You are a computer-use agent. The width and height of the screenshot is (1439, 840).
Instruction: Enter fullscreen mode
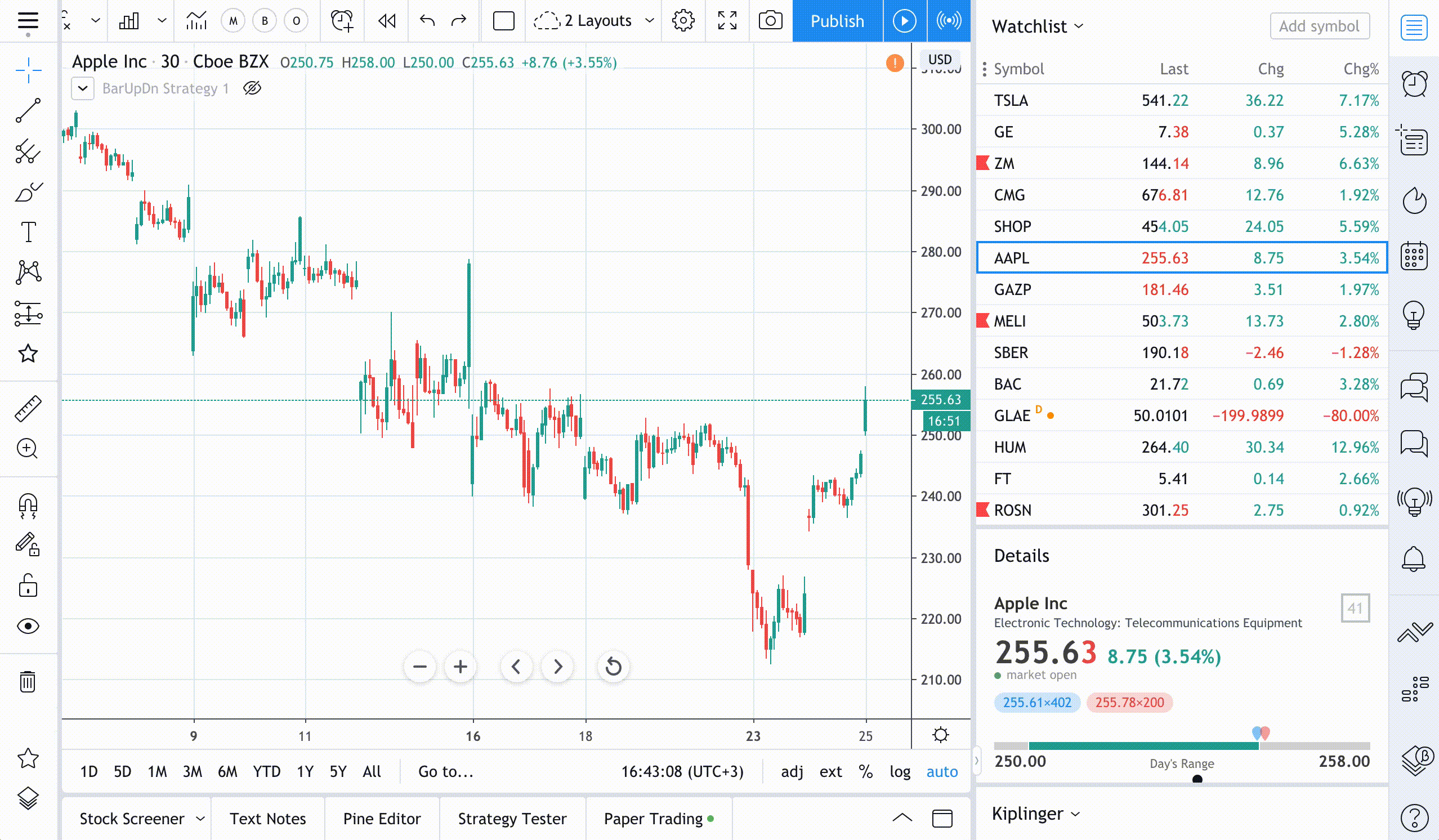point(727,21)
